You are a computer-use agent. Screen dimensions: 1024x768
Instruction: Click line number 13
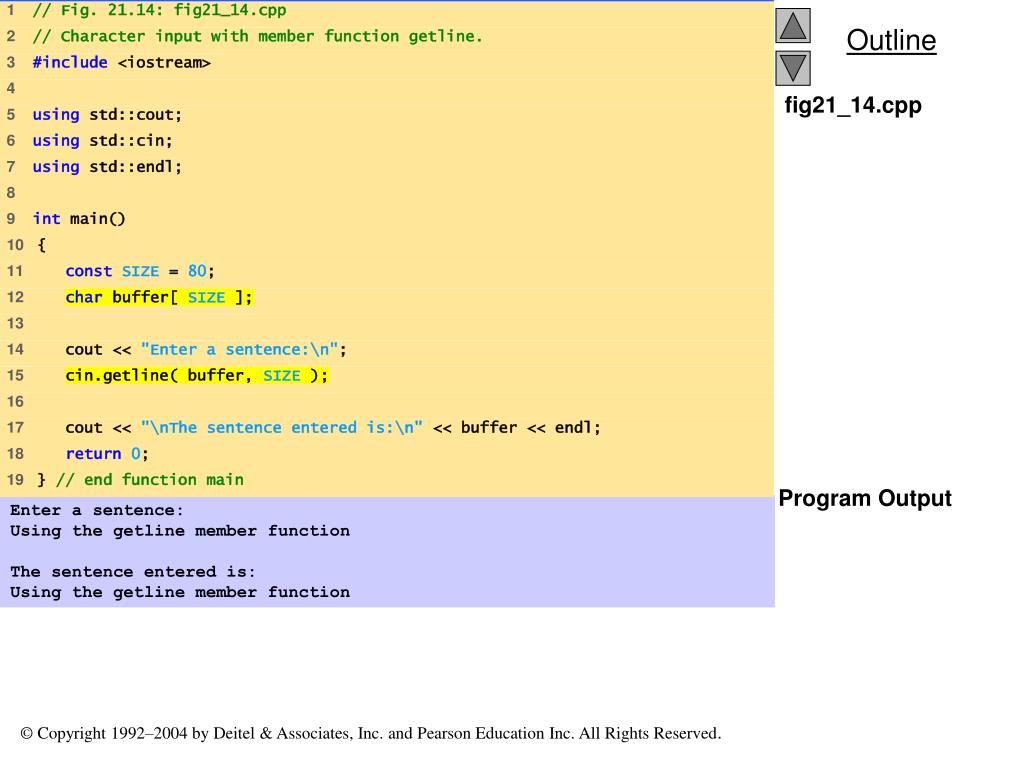tap(15, 323)
